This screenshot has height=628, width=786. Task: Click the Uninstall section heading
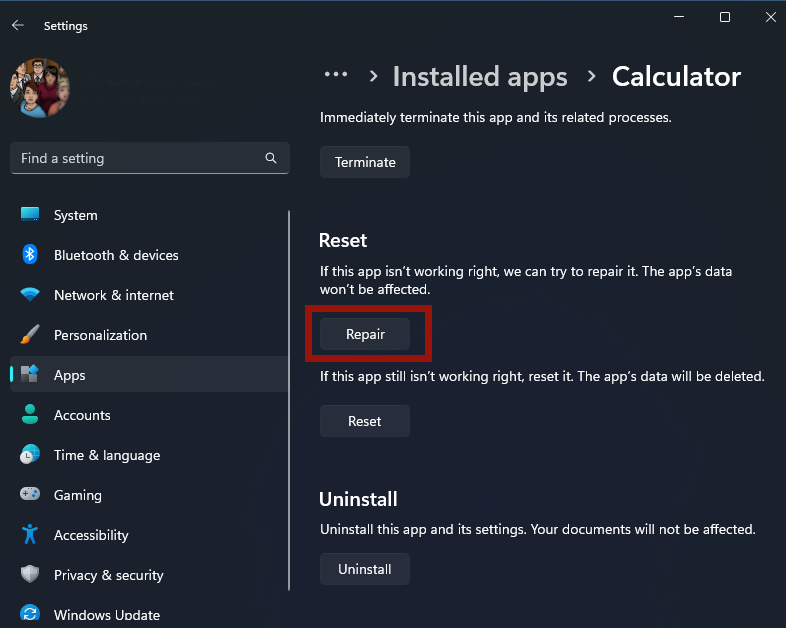coord(358,499)
